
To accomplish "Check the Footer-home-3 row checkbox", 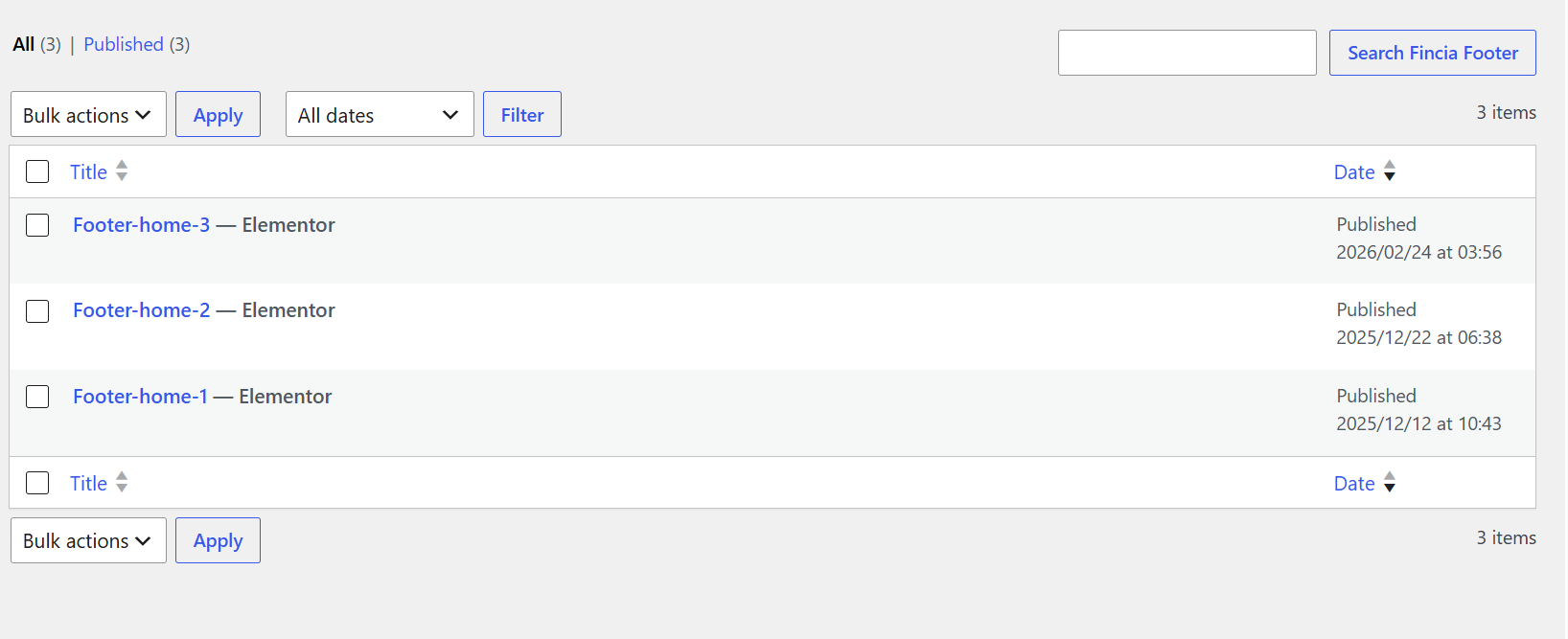I will (x=37, y=225).
